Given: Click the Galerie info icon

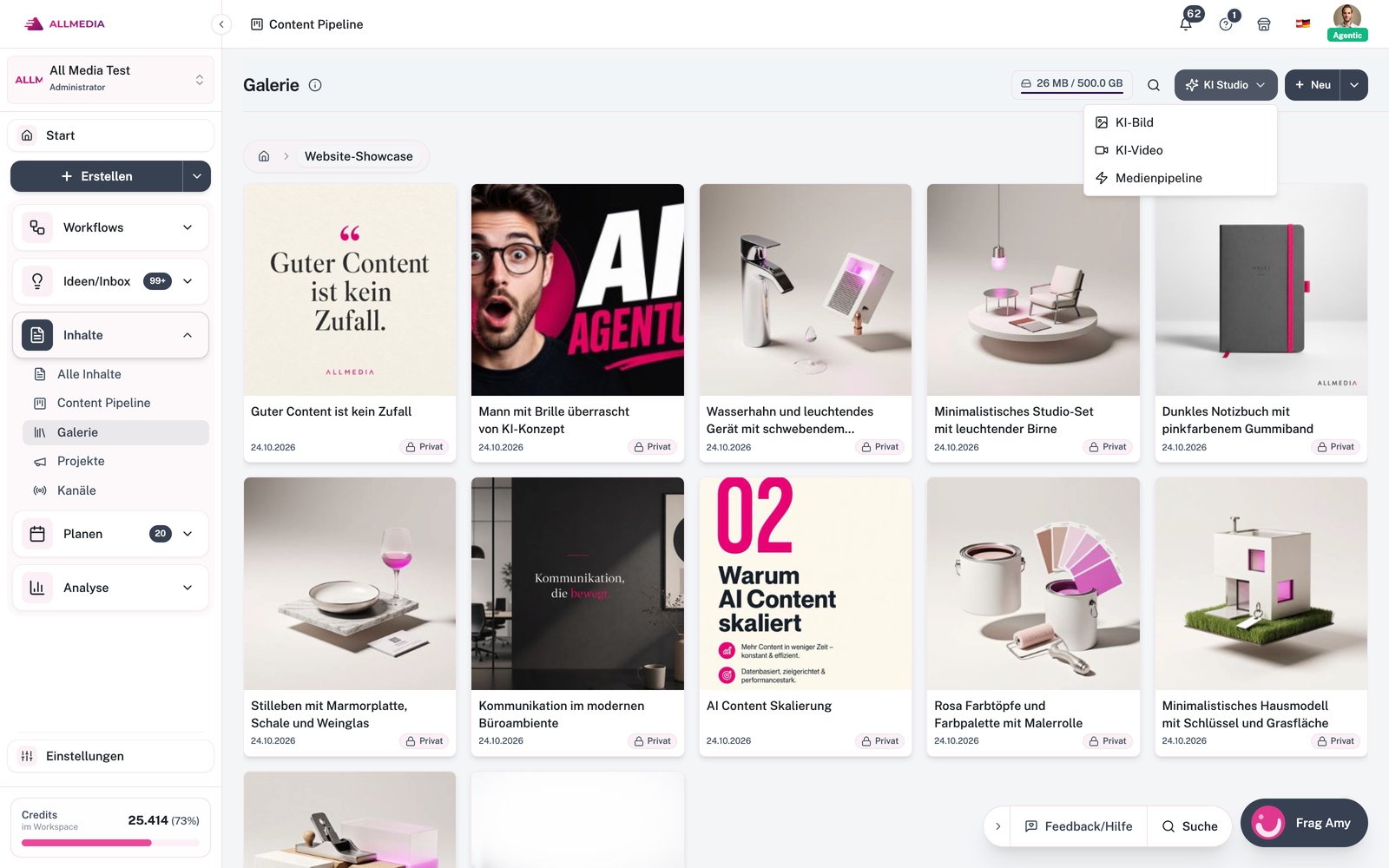Looking at the screenshot, I should coord(315,85).
